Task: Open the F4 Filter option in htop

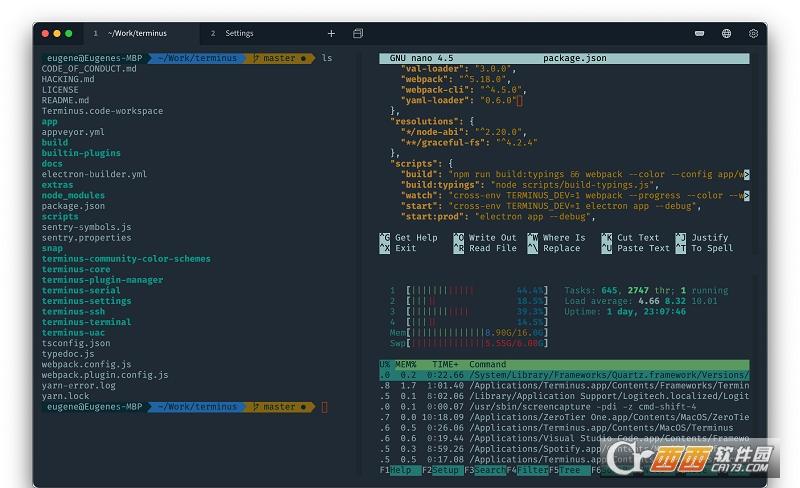Action: point(525,470)
